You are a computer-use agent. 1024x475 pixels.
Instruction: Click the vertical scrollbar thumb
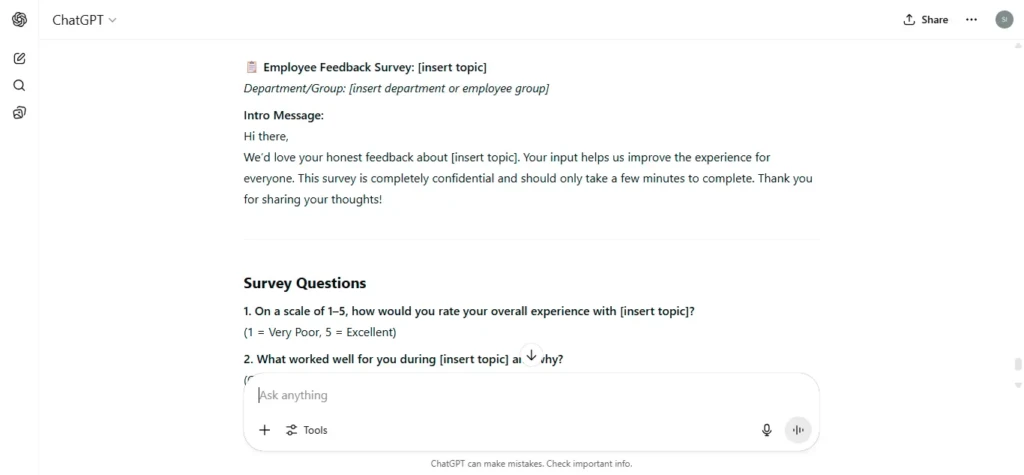(x=1017, y=364)
